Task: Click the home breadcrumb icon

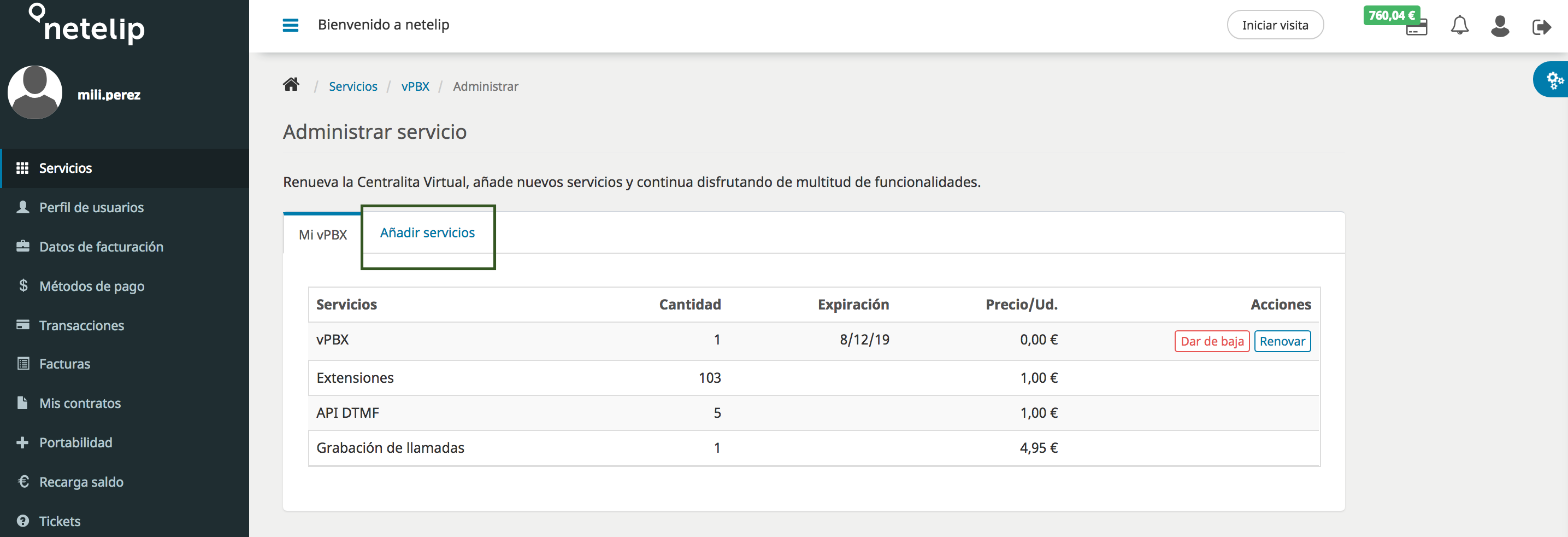Action: pos(291,85)
